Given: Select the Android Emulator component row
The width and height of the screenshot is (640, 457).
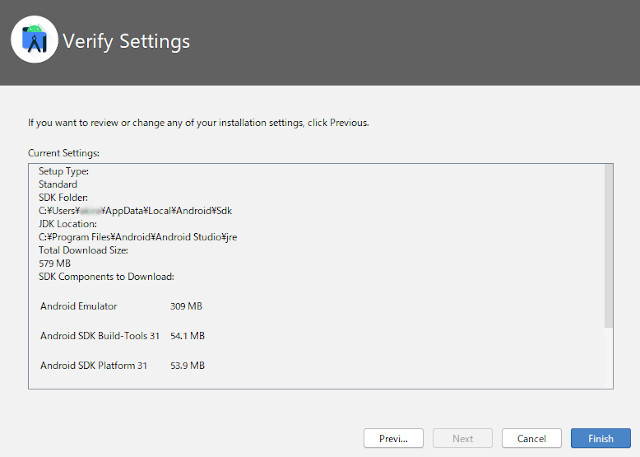Looking at the screenshot, I should (x=121, y=306).
